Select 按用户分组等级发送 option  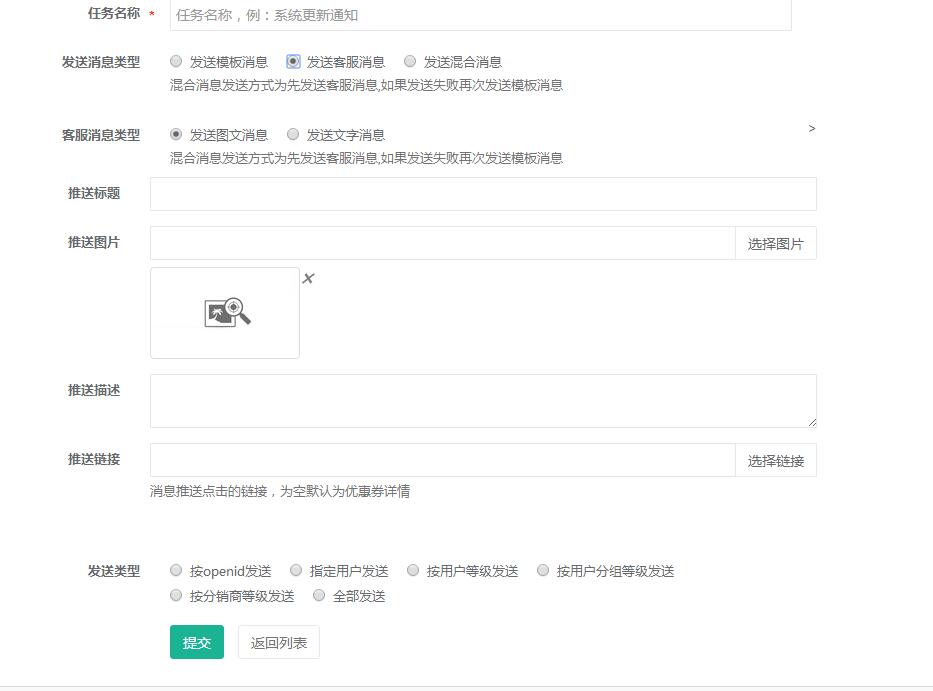click(543, 571)
